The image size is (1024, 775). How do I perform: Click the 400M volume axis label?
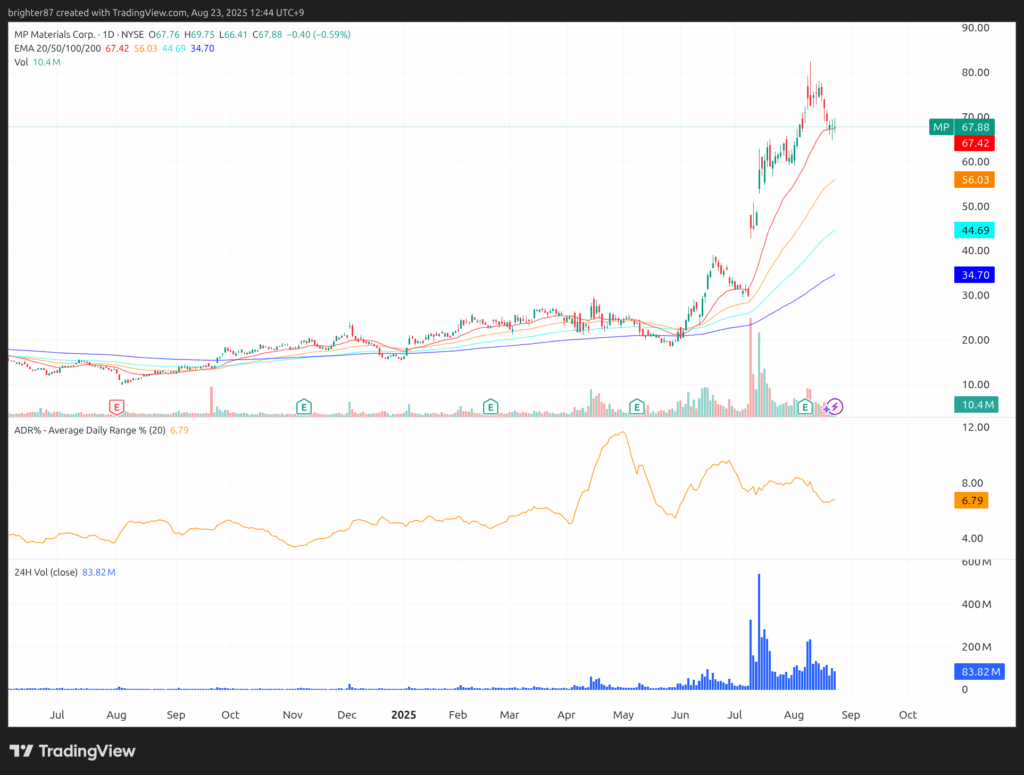[x=976, y=605]
